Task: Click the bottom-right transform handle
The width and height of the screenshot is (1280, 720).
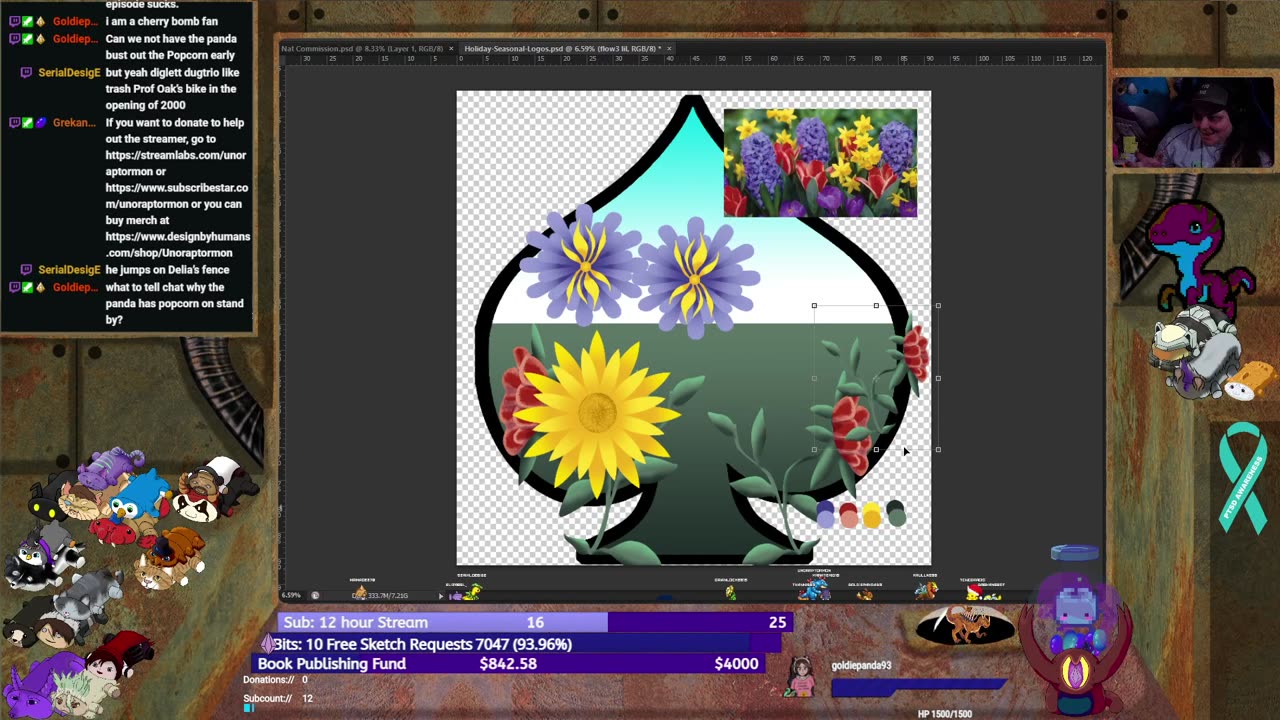Action: pyautogui.click(x=938, y=450)
